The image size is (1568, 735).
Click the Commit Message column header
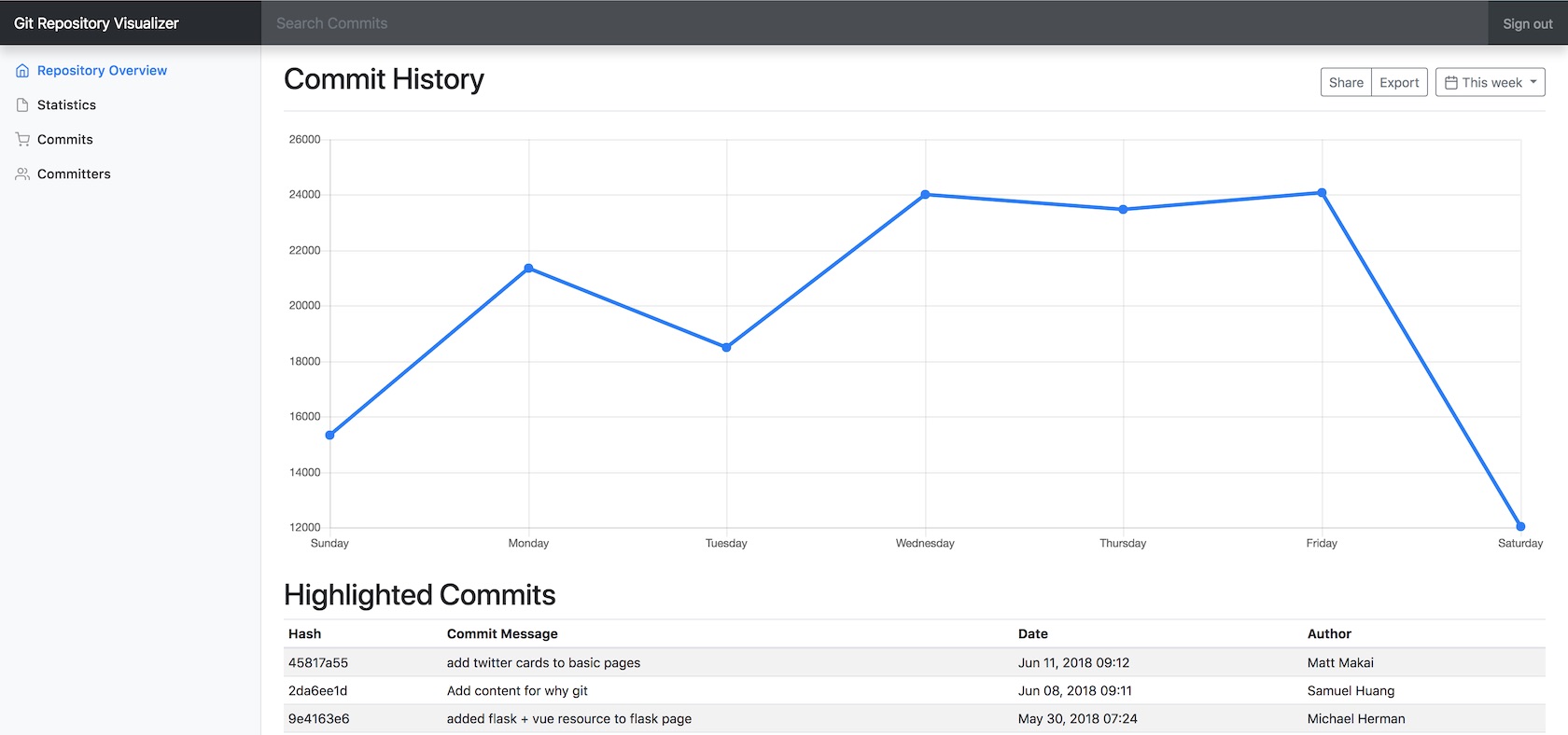[x=502, y=634]
